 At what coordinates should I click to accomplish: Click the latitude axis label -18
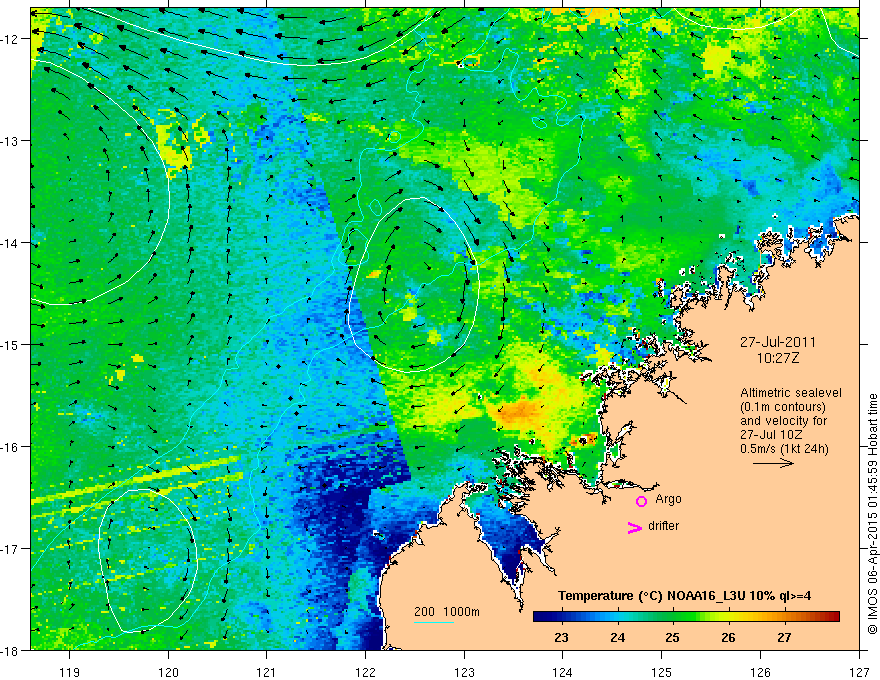(9, 650)
